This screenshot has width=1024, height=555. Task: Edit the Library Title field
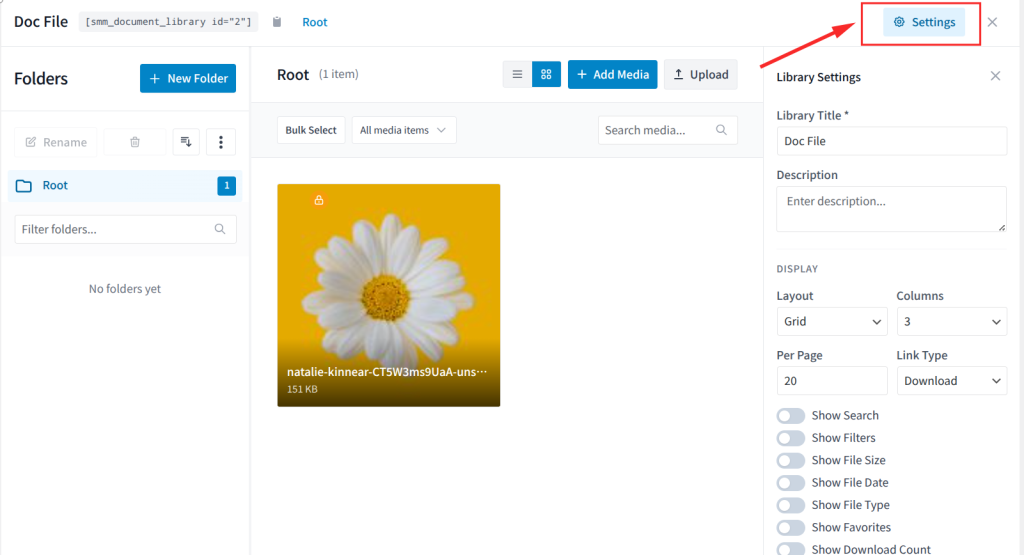(x=891, y=141)
